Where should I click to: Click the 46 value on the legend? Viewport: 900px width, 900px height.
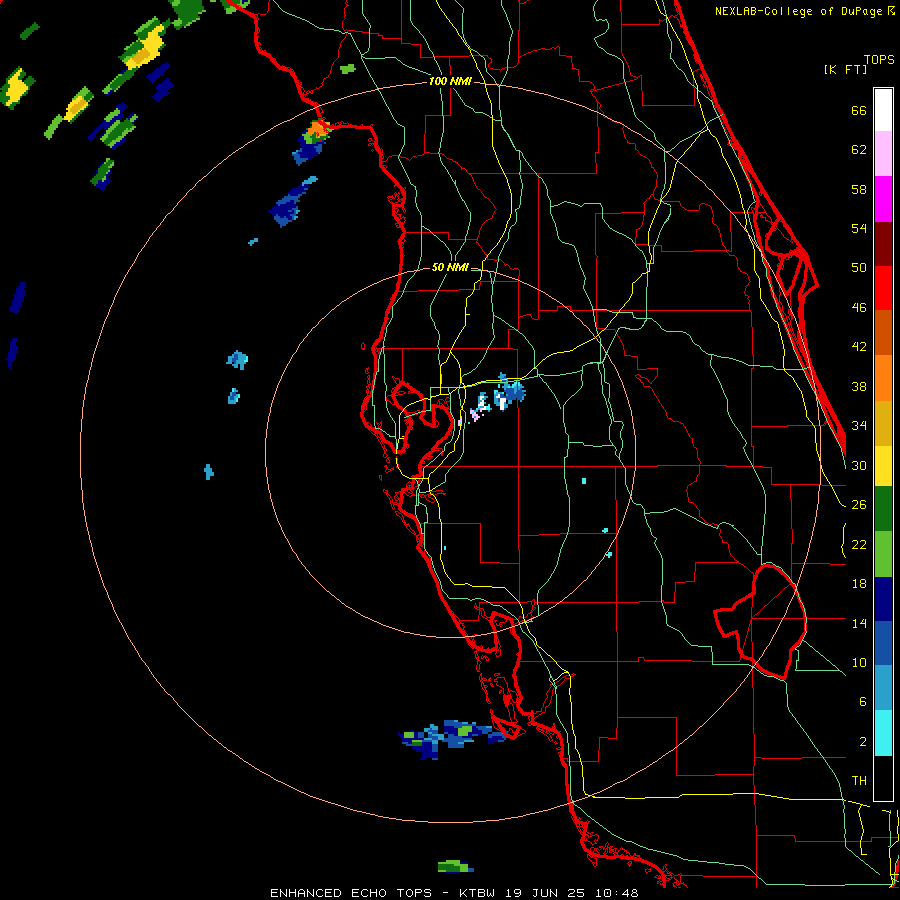859,308
